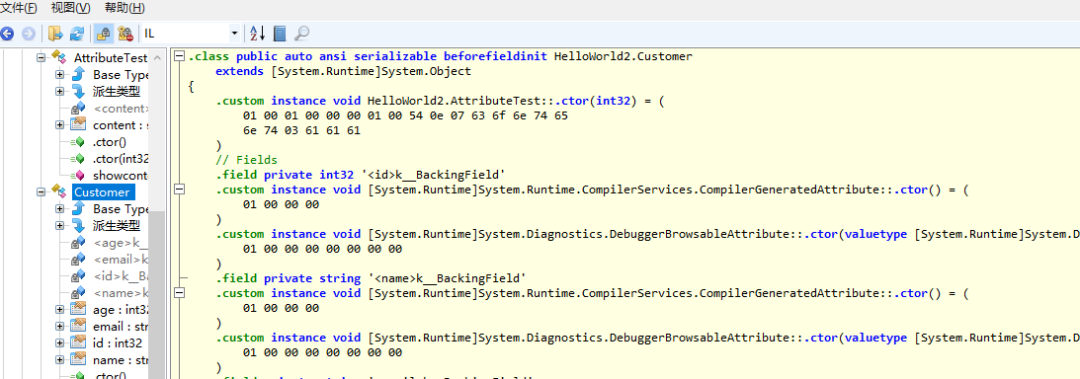This screenshot has height=379, width=1080.
Task: Select the showcont method tree item
Action: pos(120,176)
